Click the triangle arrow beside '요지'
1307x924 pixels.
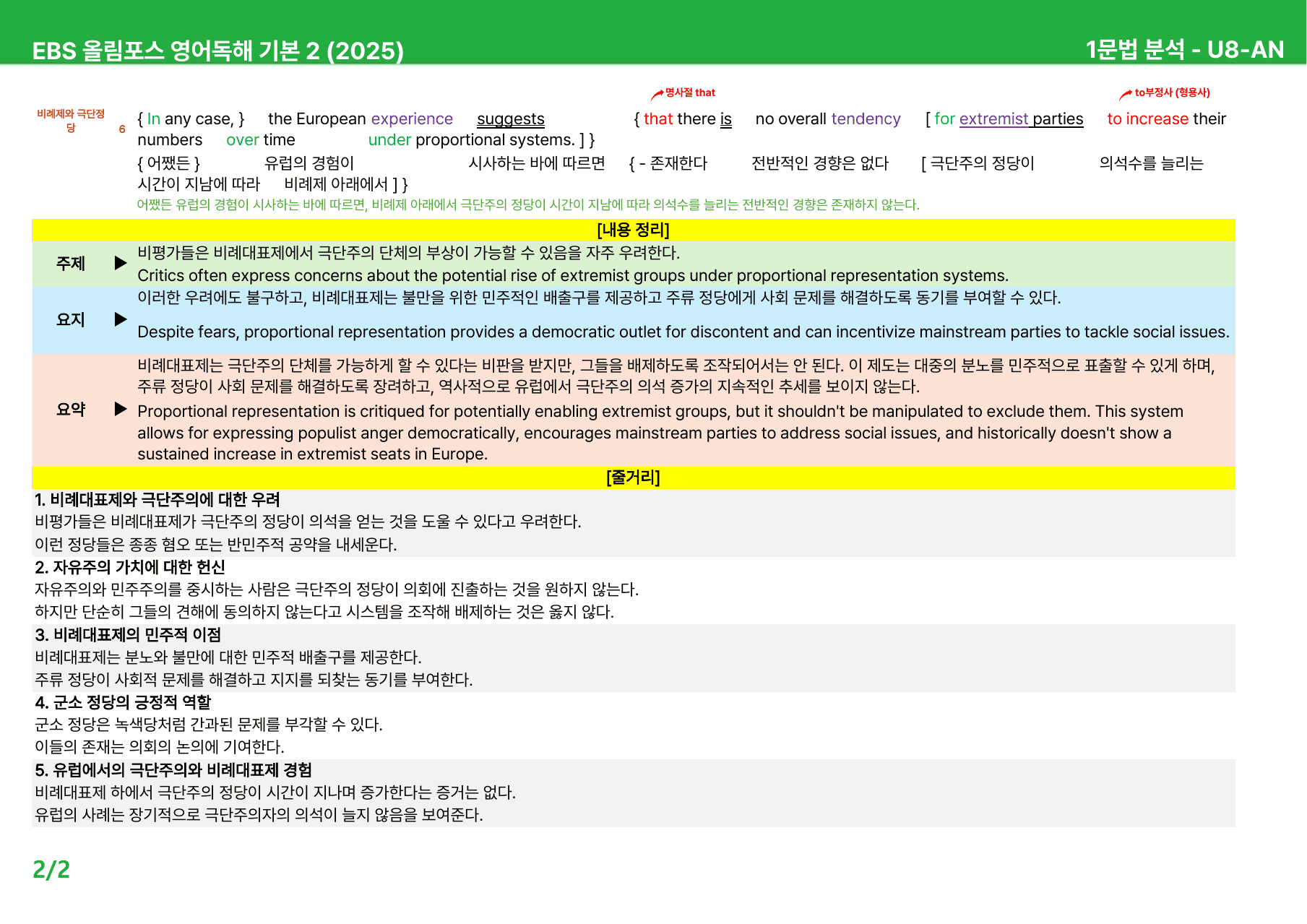coord(121,319)
